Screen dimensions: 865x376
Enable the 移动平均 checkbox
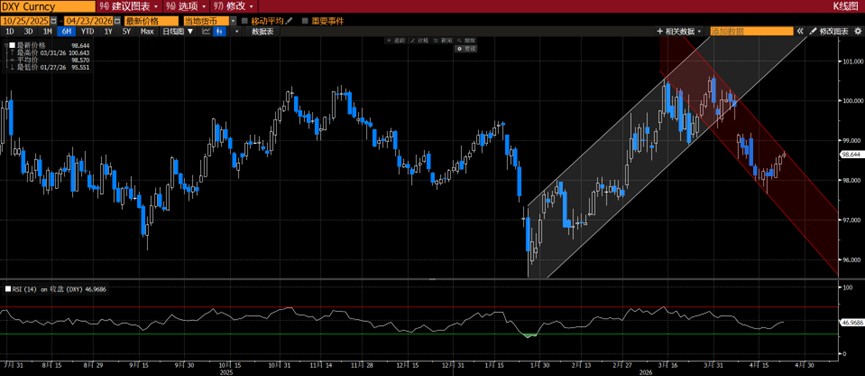[245, 20]
